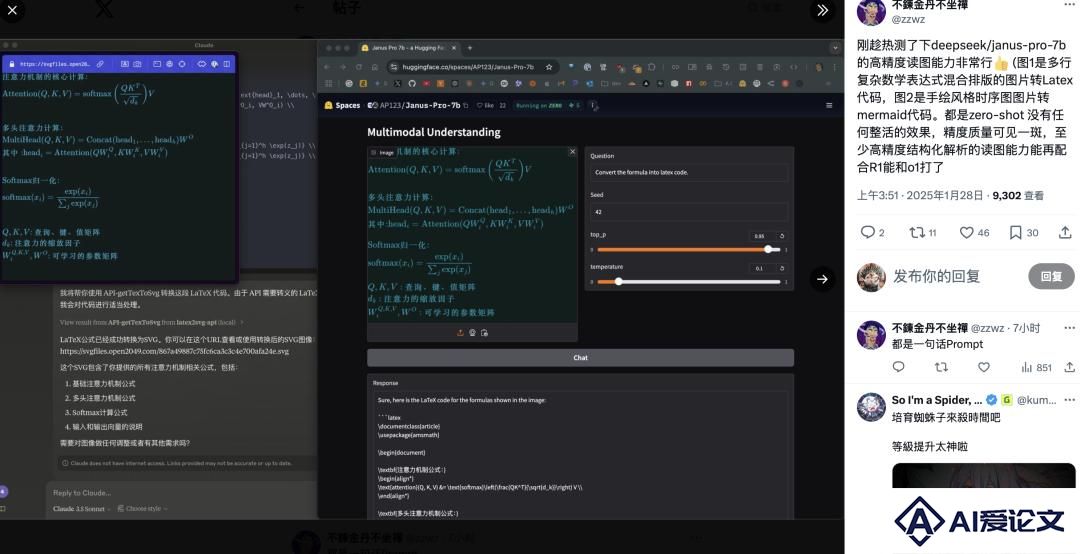1080x554 pixels.
Task: Close the Janus Pro 7b browser tab
Action: (x=454, y=48)
